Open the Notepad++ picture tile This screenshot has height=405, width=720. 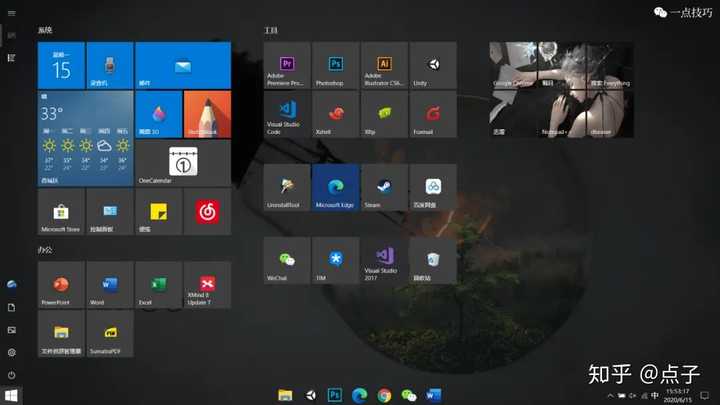click(561, 114)
